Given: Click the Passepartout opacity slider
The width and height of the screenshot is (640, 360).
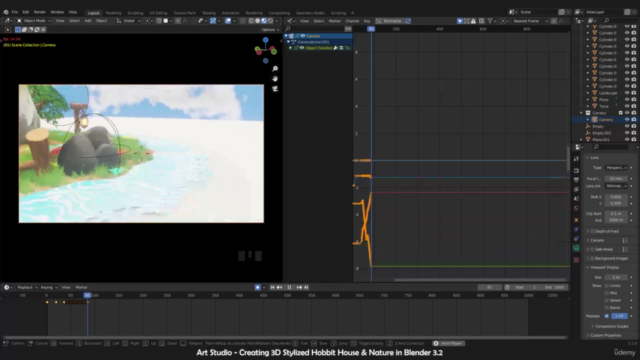Looking at the screenshot, I should click(x=619, y=316).
